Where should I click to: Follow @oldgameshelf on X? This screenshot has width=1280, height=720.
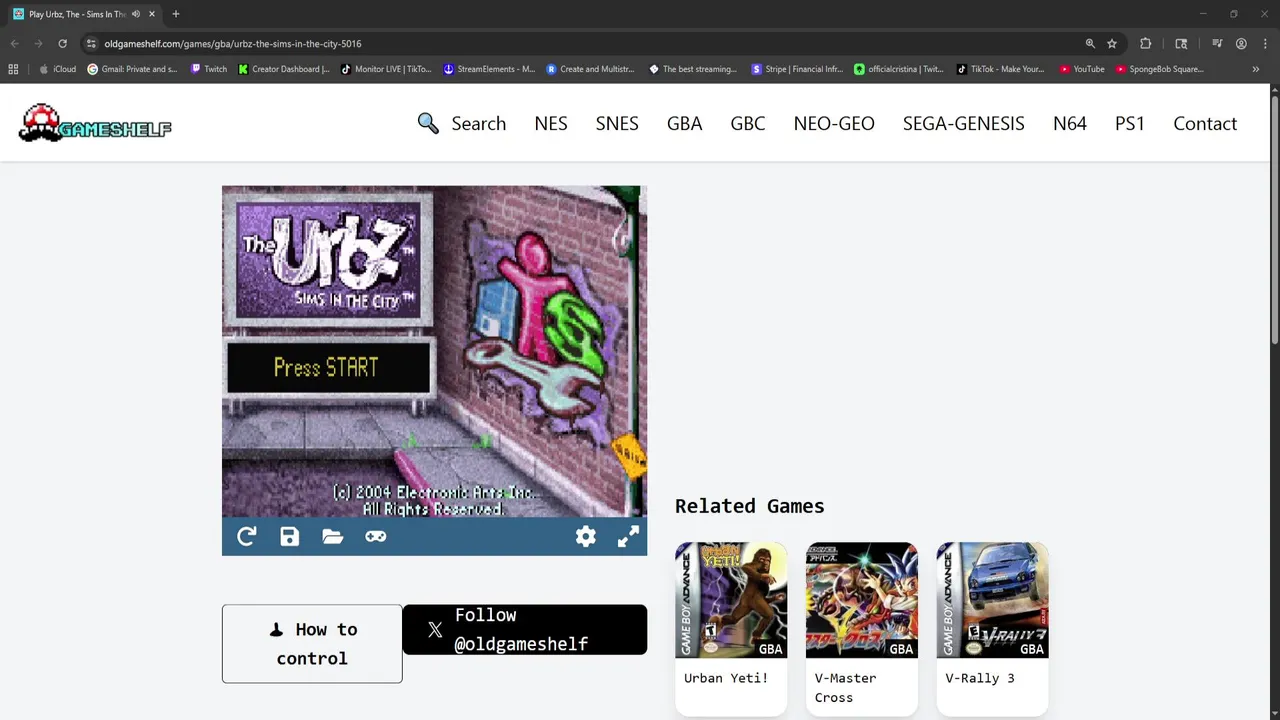coord(525,630)
